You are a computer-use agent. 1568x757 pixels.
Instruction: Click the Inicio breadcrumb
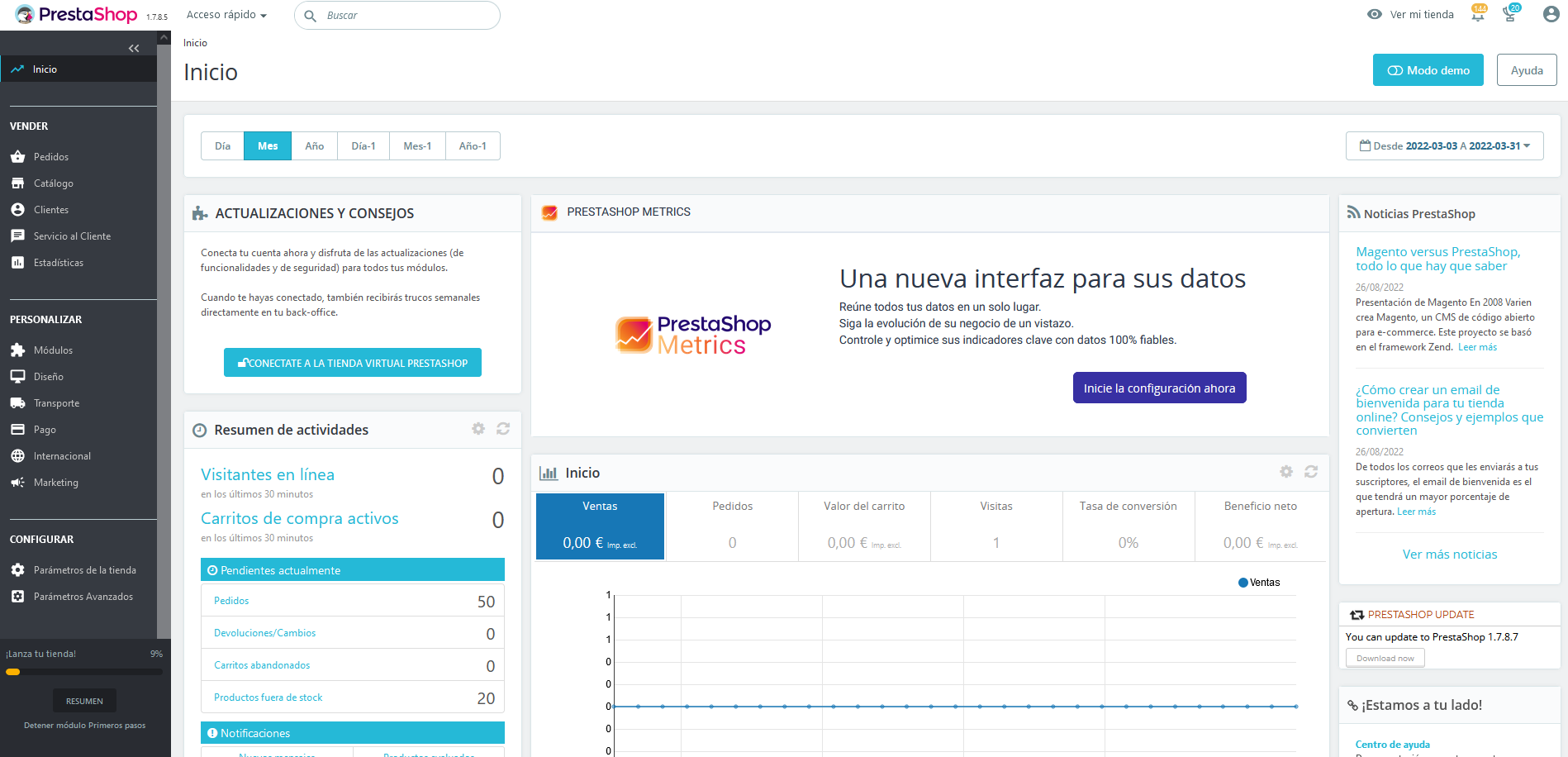click(195, 43)
